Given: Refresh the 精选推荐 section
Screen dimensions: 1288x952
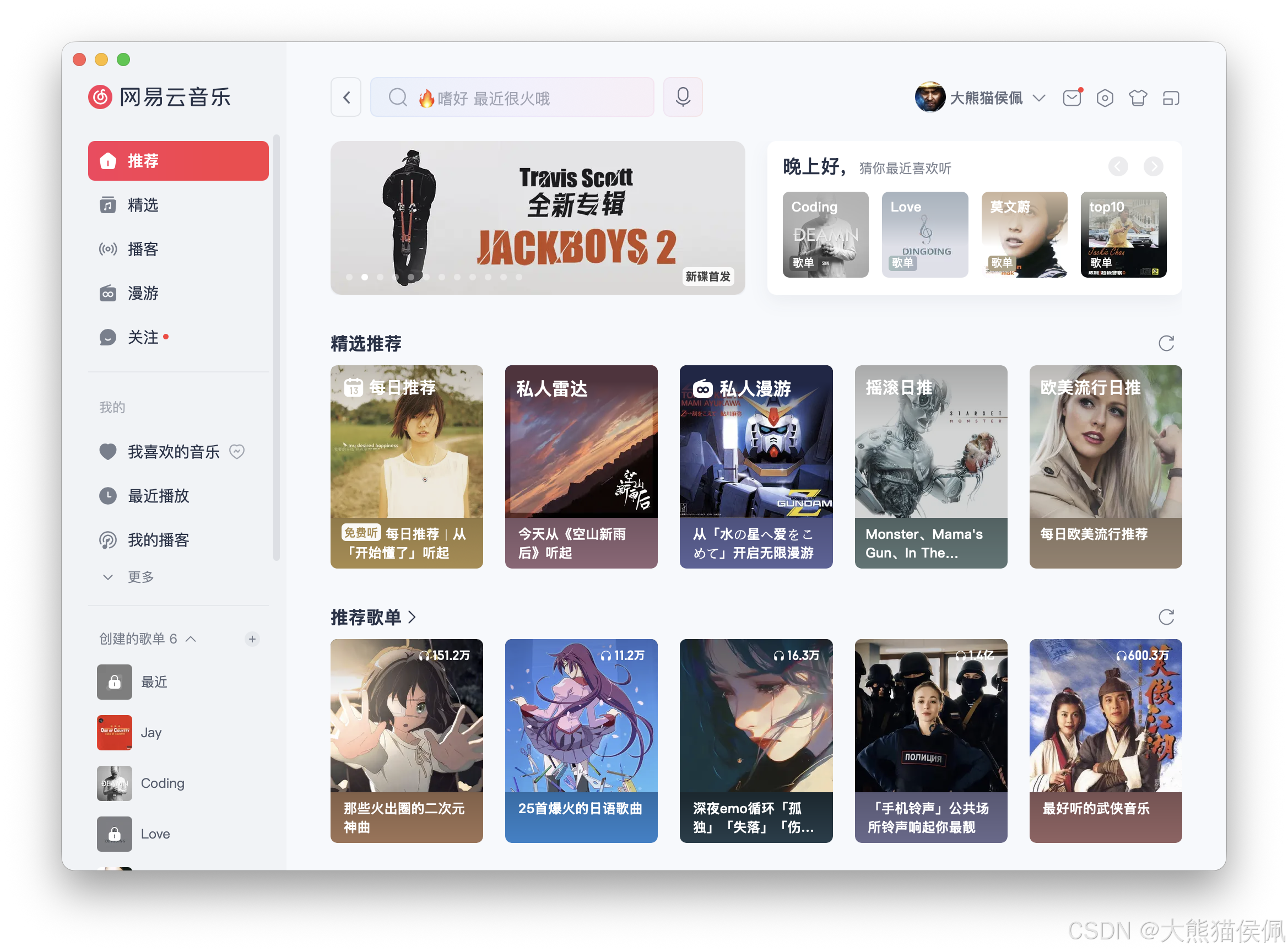Looking at the screenshot, I should click(x=1166, y=343).
